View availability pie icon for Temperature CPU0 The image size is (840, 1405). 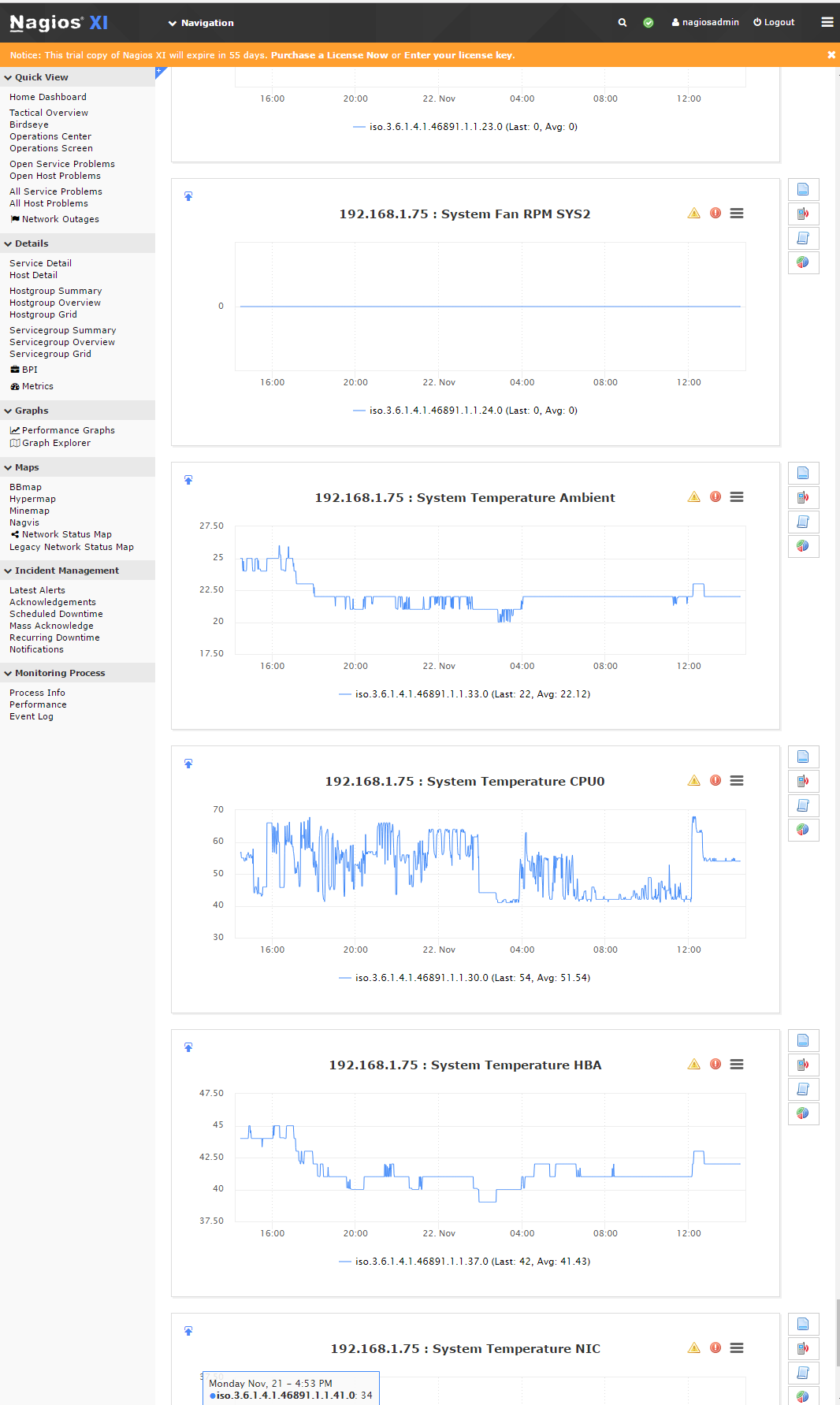pos(803,830)
